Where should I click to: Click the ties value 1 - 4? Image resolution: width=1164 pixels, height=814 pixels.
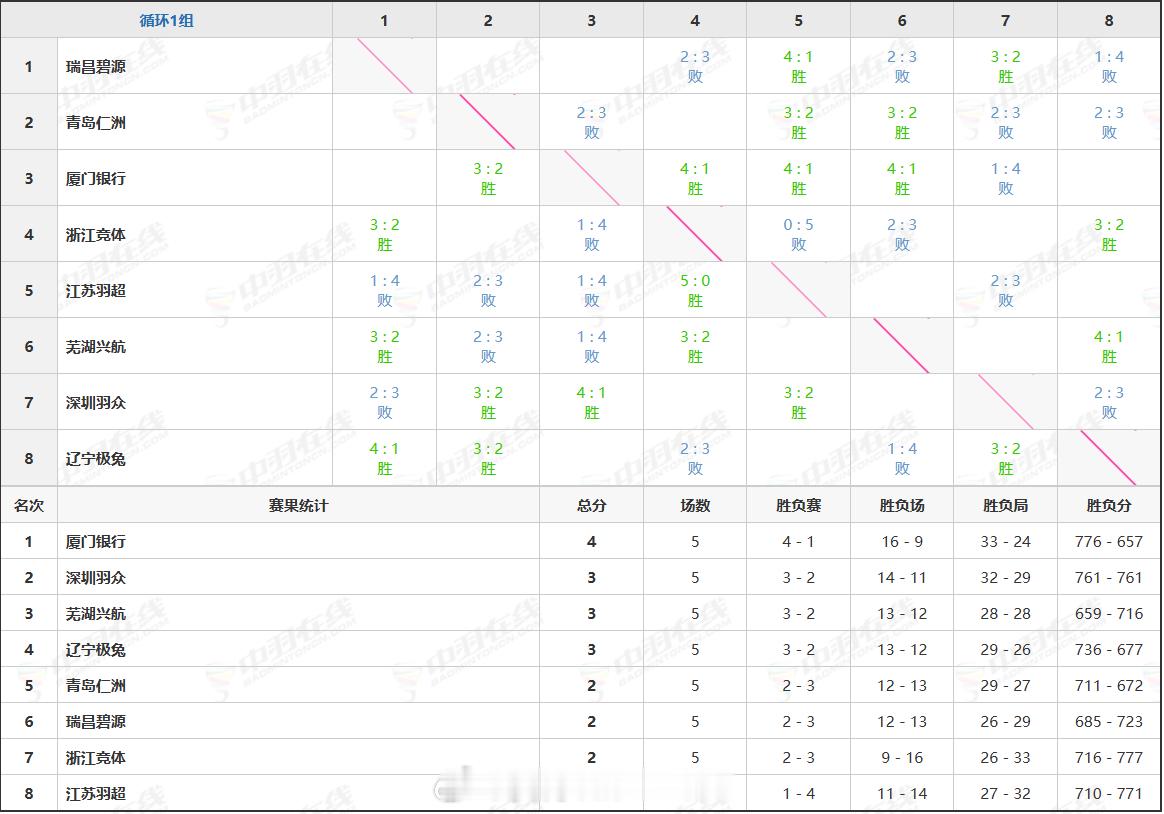[798, 793]
